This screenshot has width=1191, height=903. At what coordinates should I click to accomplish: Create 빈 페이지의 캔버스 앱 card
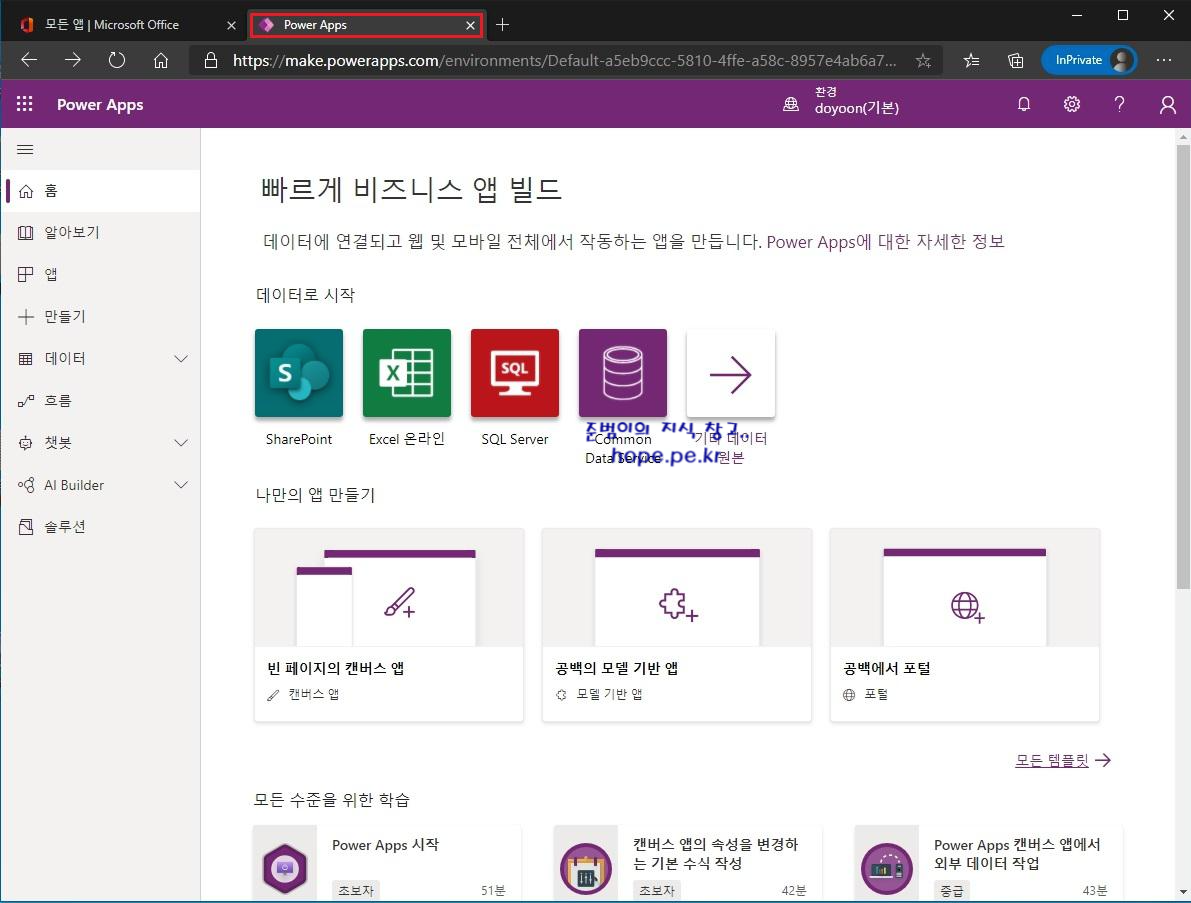389,625
